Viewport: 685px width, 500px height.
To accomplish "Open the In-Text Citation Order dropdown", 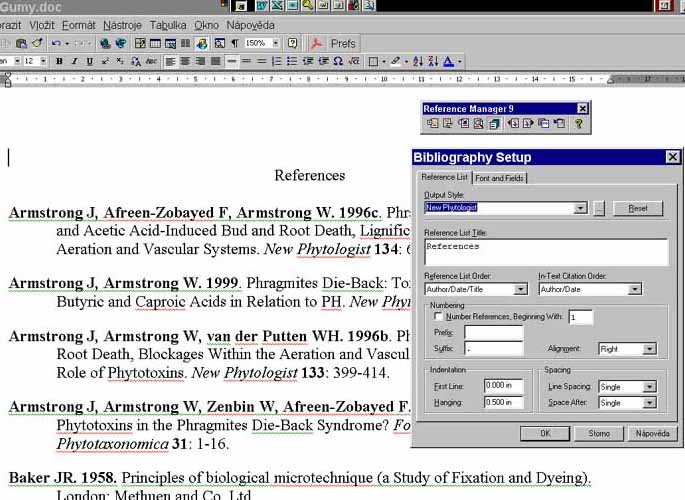I will click(x=634, y=289).
